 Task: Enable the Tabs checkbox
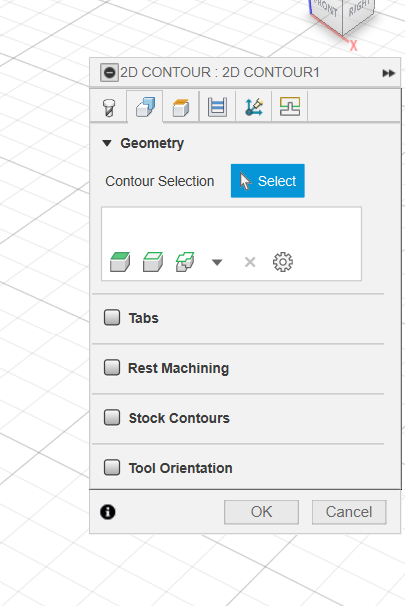coord(112,318)
